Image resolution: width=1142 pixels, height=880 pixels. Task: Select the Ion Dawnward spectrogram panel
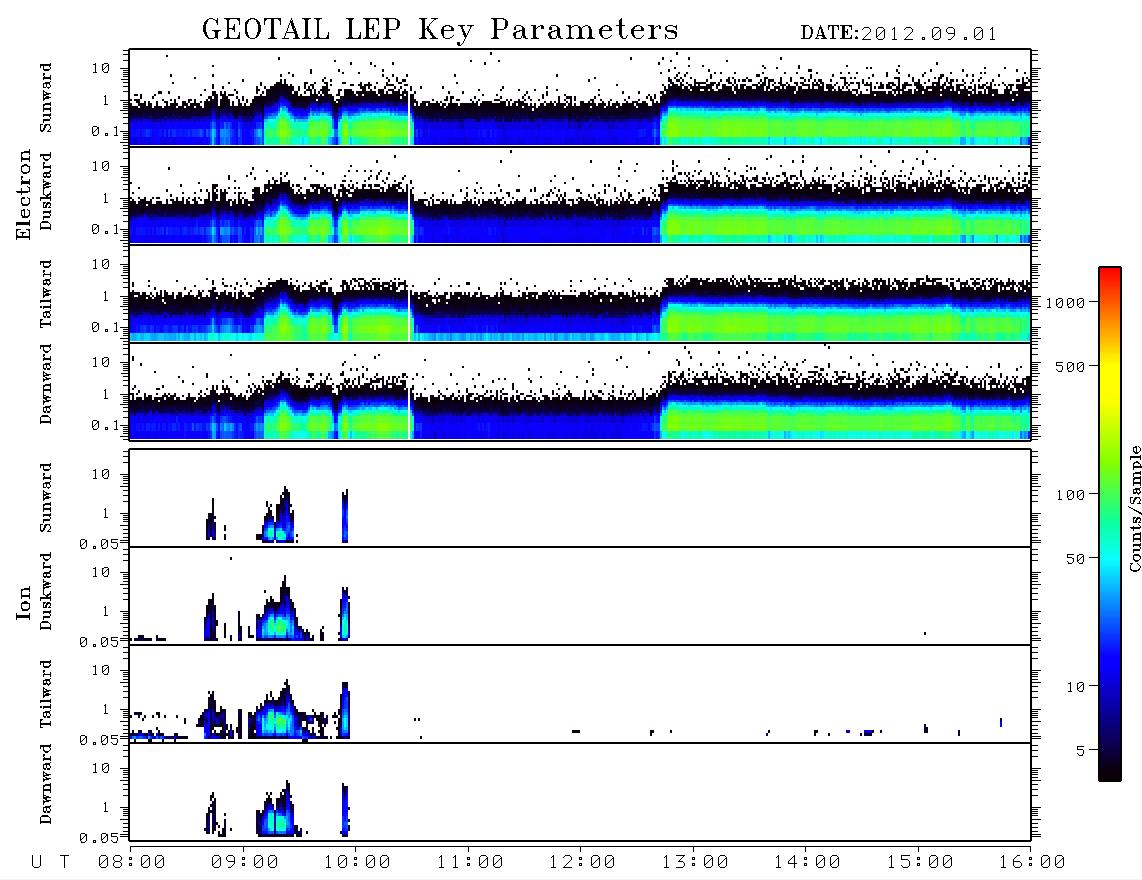(580, 792)
